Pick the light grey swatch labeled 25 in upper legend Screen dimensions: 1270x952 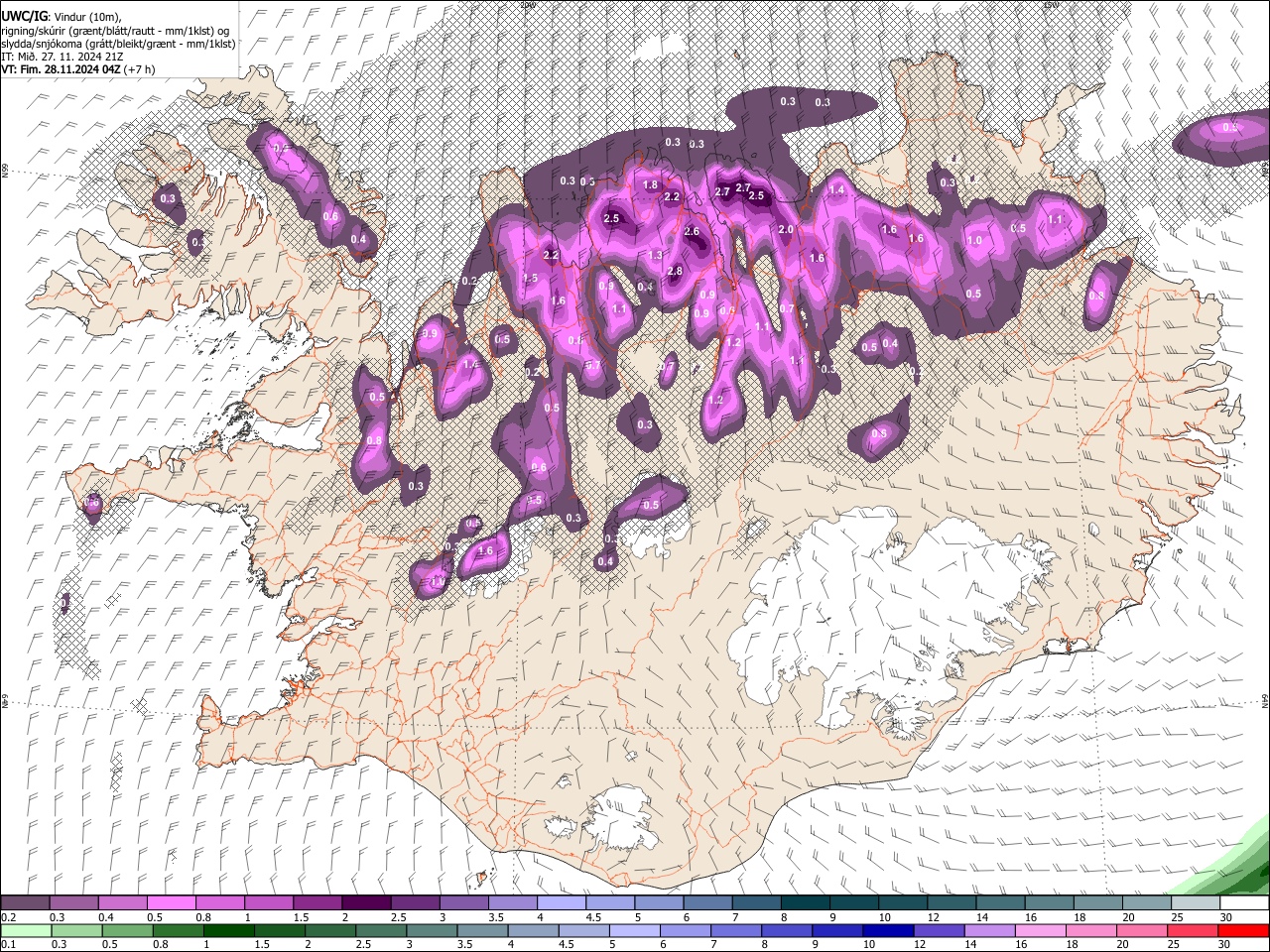coord(1196,903)
